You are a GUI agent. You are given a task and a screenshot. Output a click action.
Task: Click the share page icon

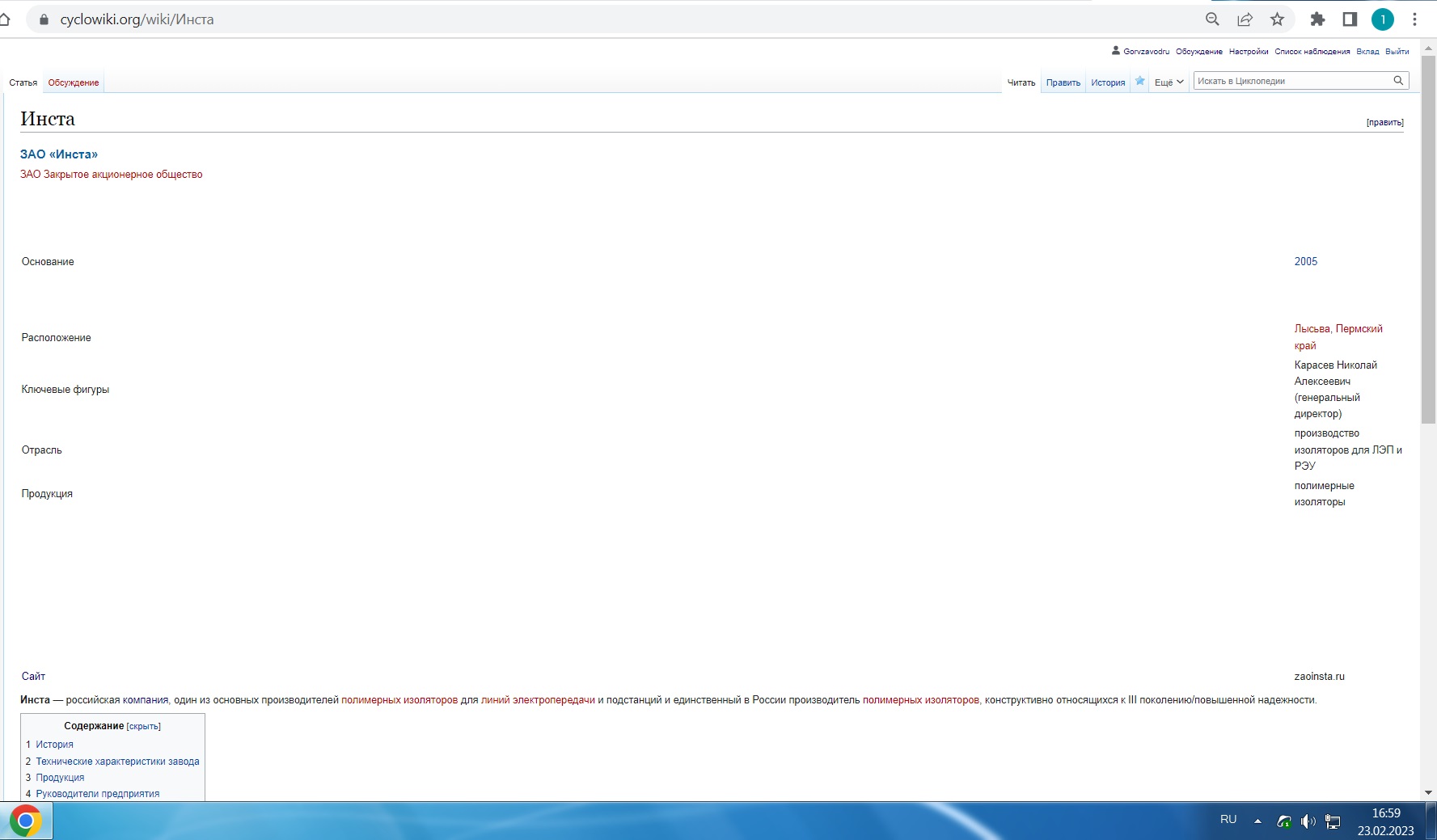tap(1245, 19)
